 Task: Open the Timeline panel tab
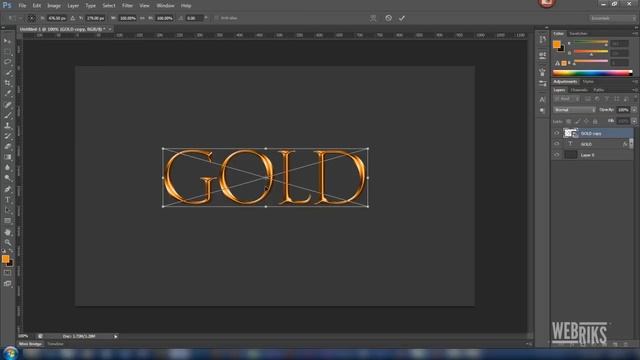pos(56,344)
